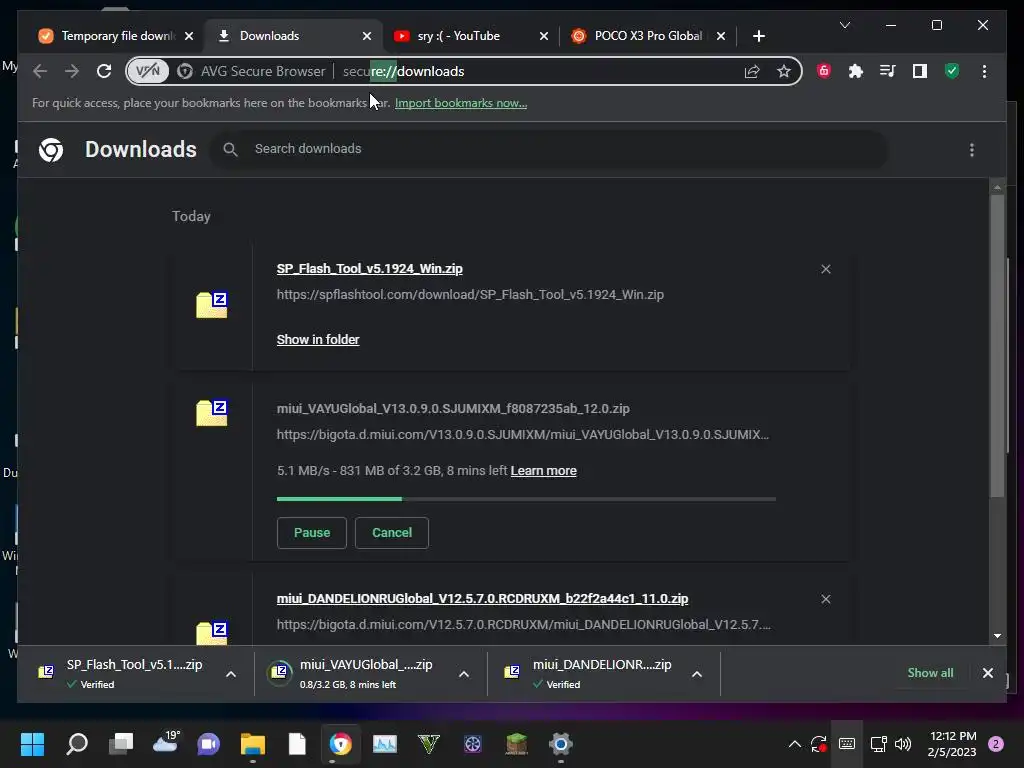This screenshot has width=1024, height=768.
Task: Open the media control playlist icon
Action: tap(888, 71)
